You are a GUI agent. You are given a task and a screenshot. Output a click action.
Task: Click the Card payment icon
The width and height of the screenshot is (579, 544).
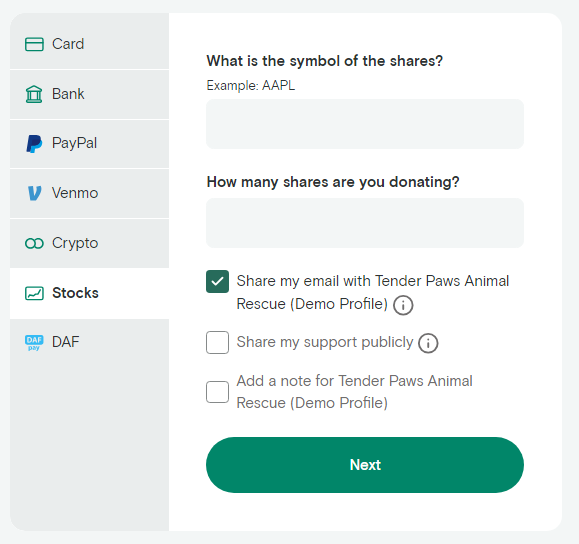pyautogui.click(x=34, y=44)
